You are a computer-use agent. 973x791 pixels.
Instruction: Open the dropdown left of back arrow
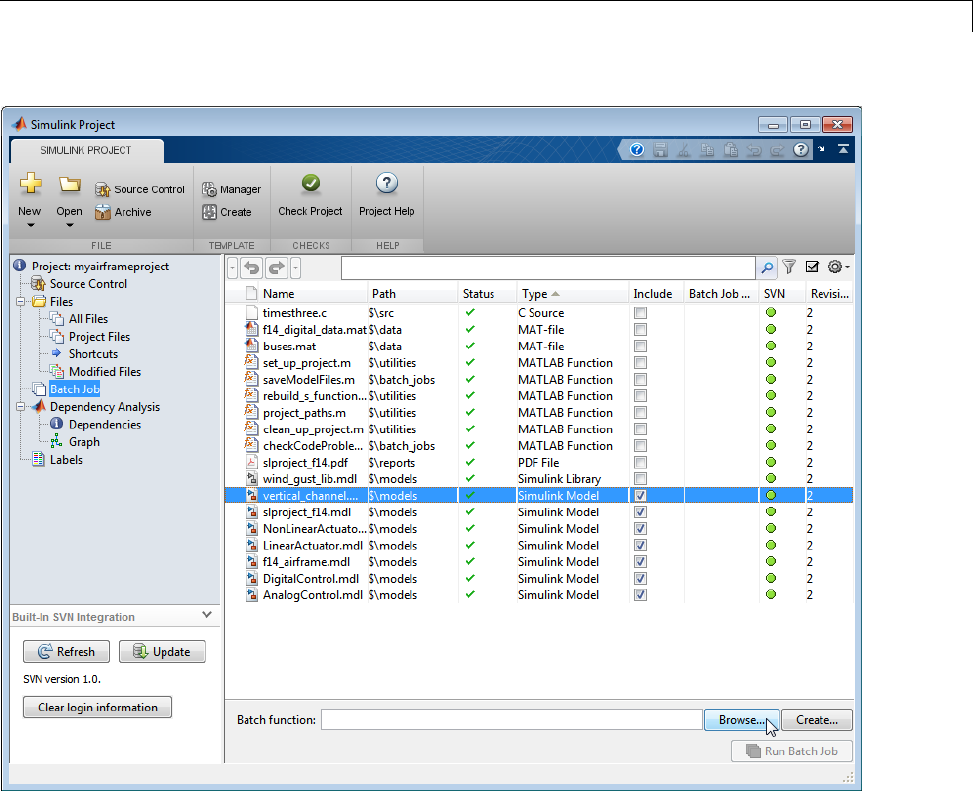click(x=232, y=268)
